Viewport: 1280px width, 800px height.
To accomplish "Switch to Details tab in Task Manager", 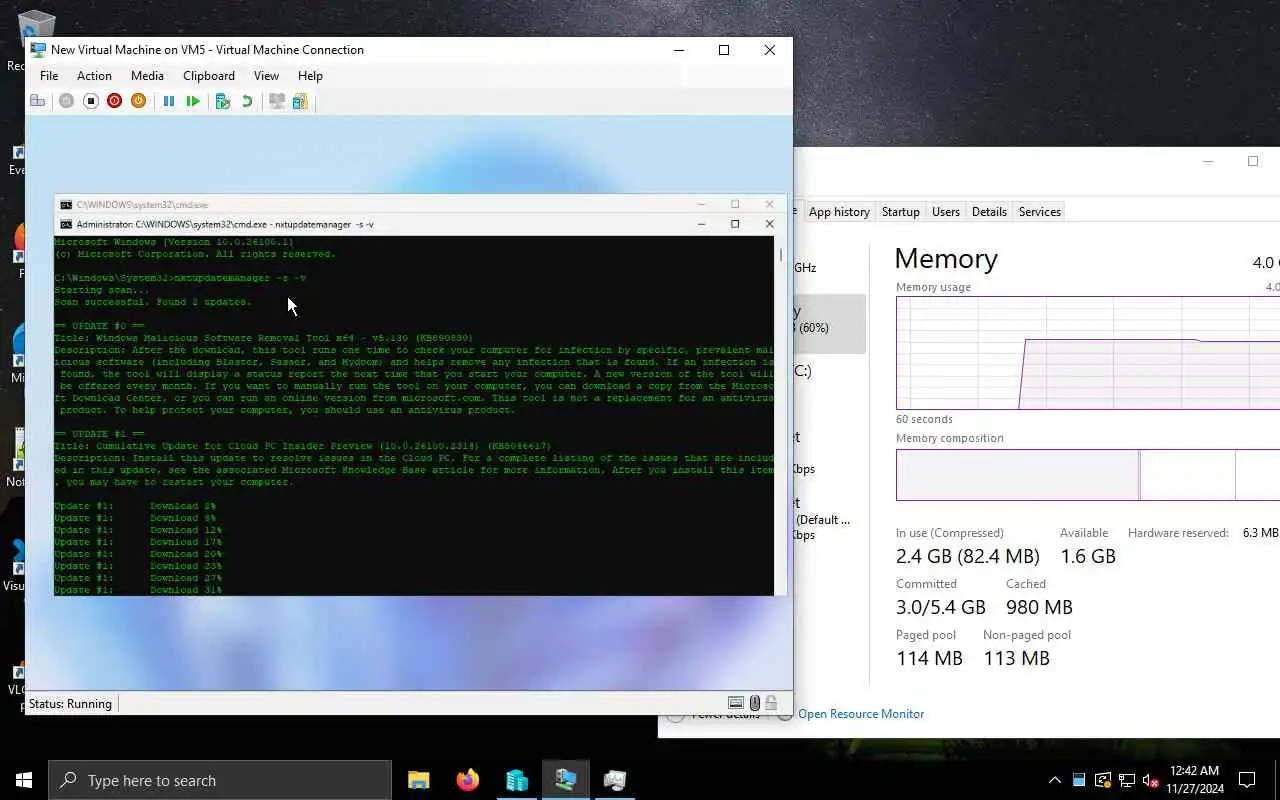I will (989, 212).
